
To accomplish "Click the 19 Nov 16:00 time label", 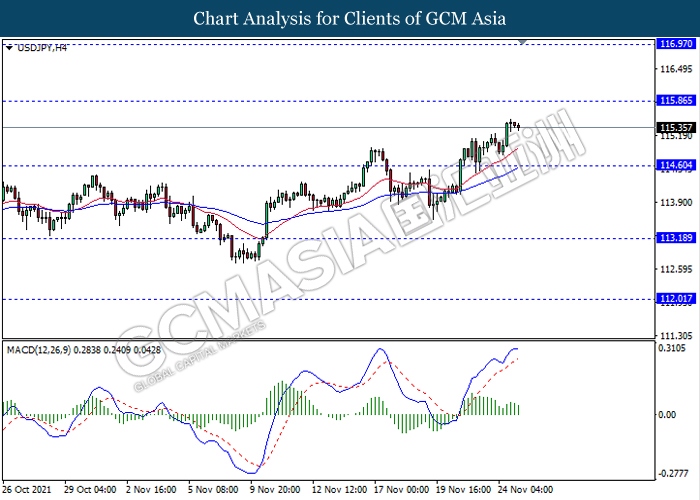I will (x=463, y=490).
